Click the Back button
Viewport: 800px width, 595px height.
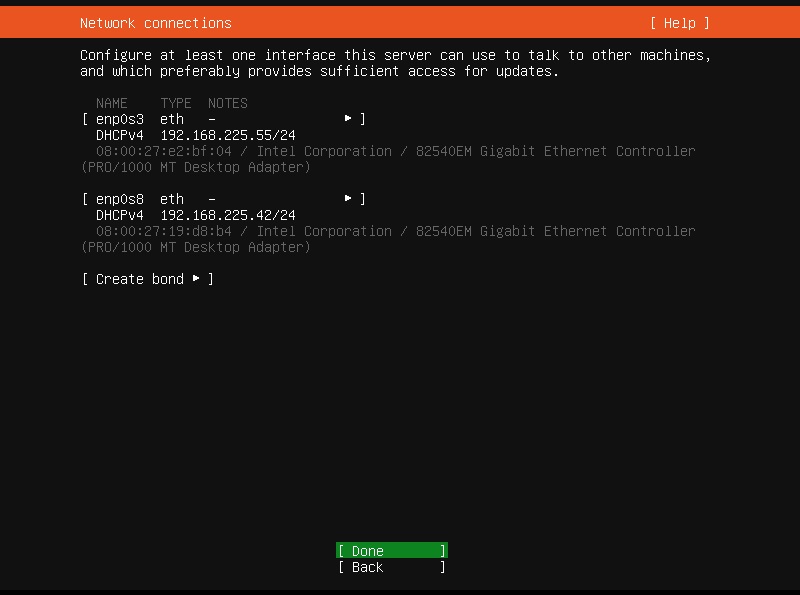(x=390, y=567)
